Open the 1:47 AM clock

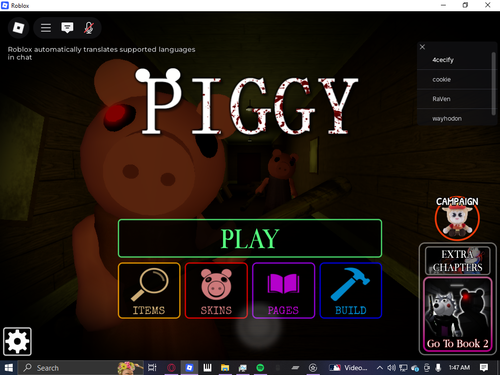click(x=459, y=368)
